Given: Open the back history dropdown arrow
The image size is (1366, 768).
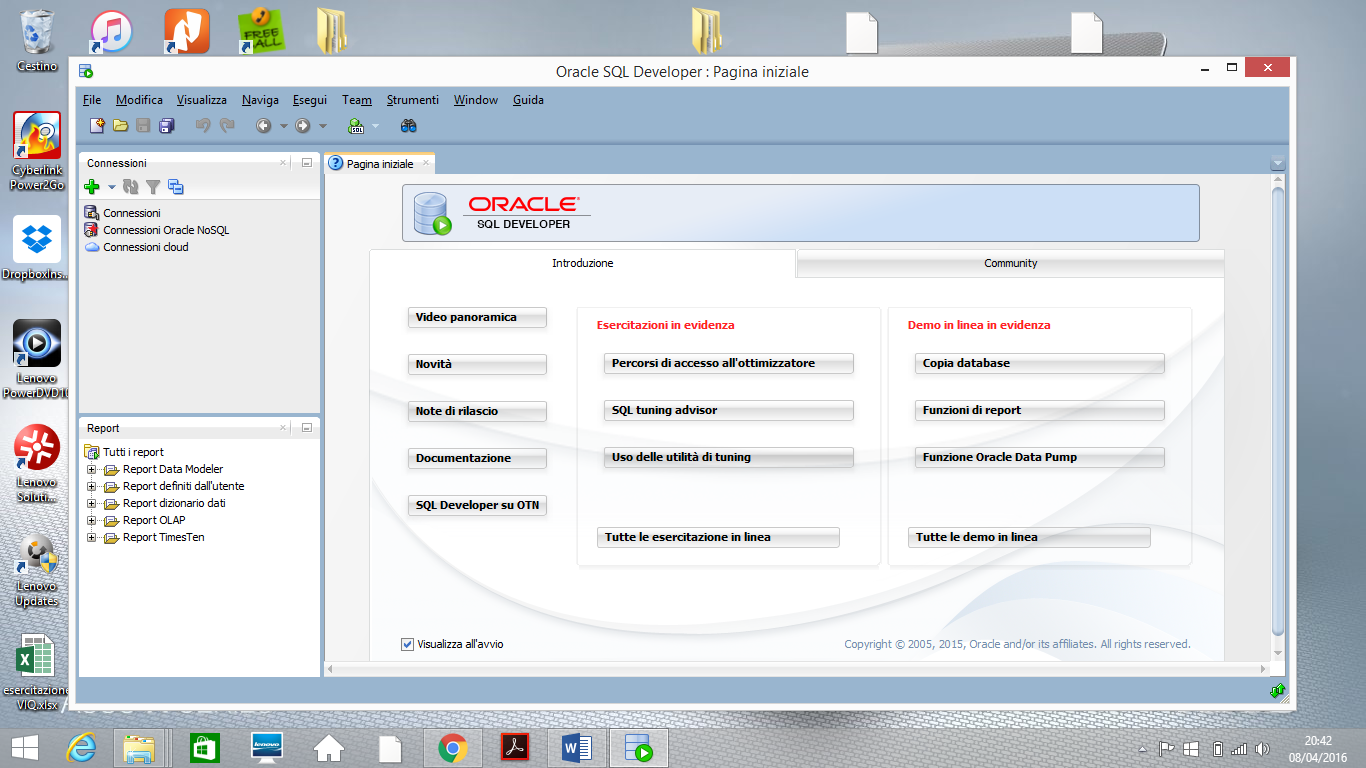Looking at the screenshot, I should point(283,126).
